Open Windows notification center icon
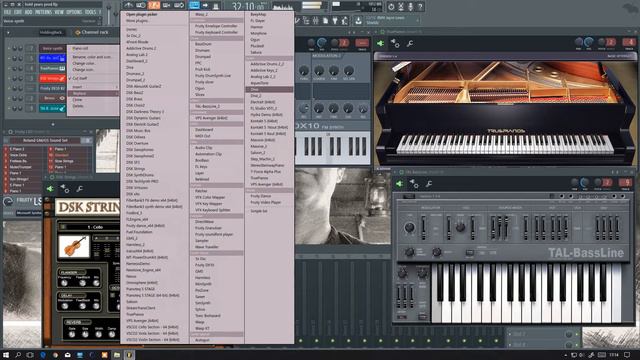 [x=627, y=355]
